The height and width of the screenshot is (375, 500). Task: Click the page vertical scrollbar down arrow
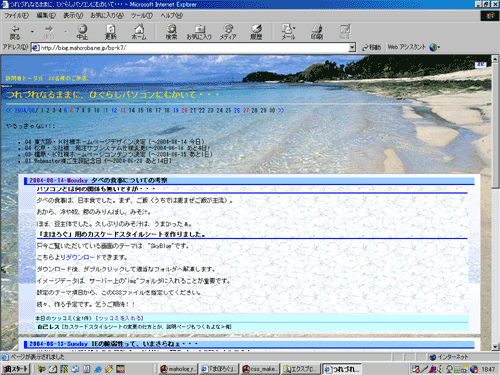click(x=495, y=347)
